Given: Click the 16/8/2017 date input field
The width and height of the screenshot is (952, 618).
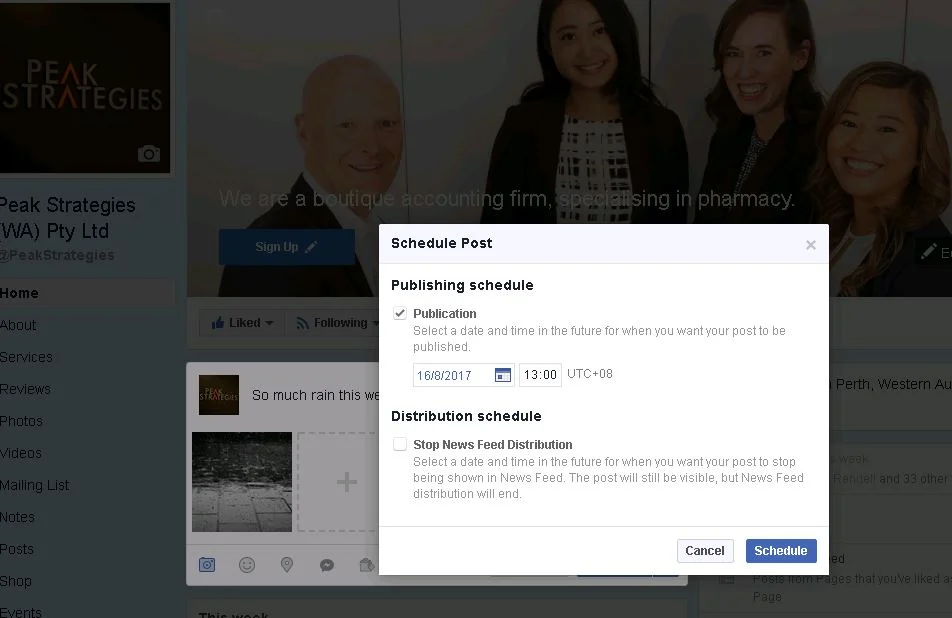Looking at the screenshot, I should (x=464, y=375).
